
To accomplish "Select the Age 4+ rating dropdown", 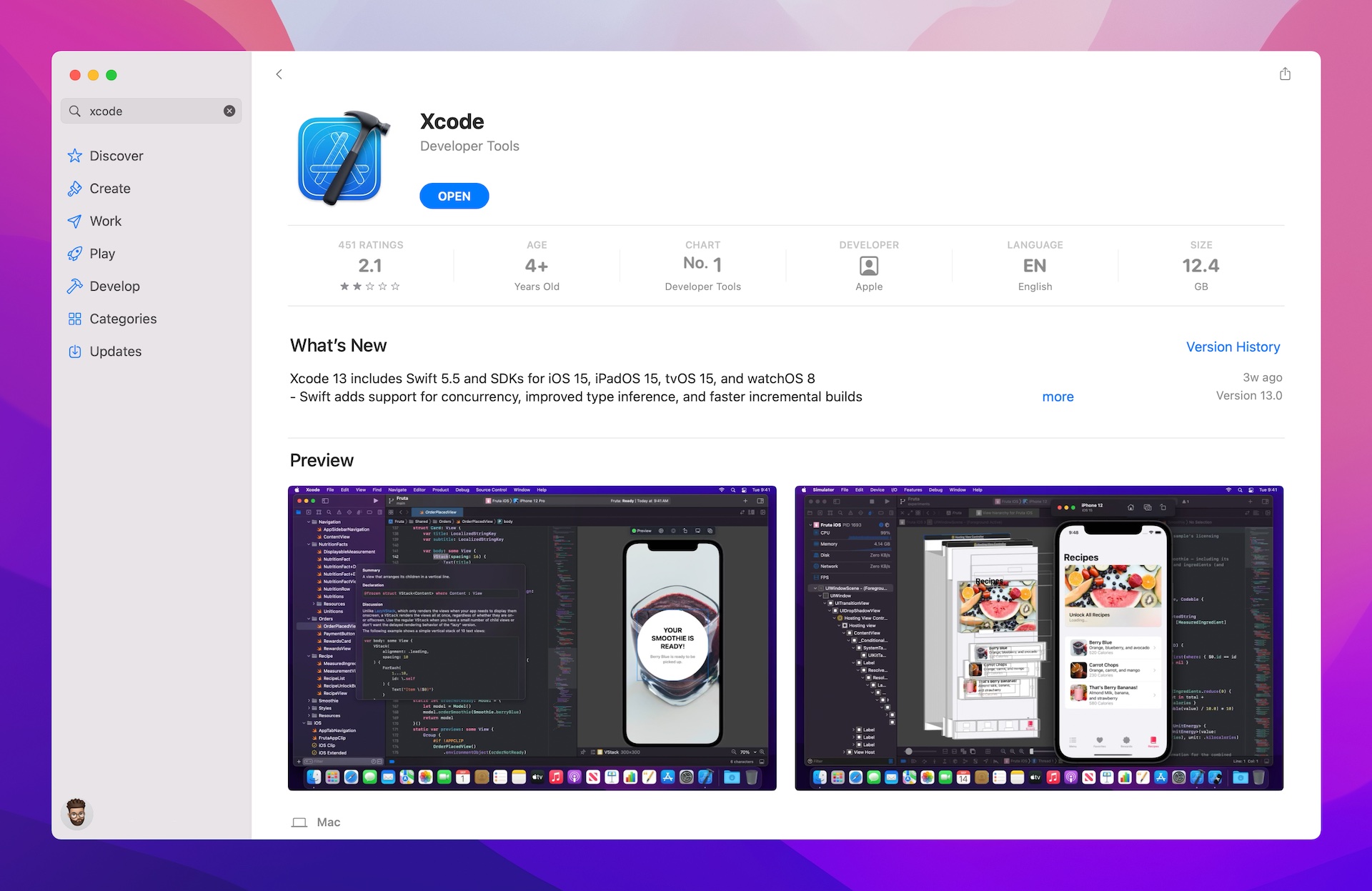I will point(535,265).
